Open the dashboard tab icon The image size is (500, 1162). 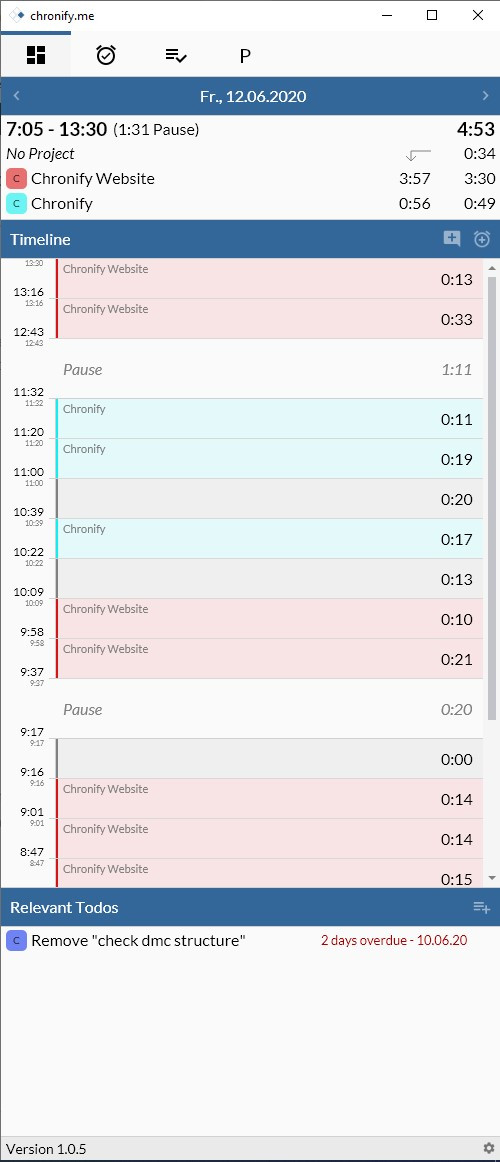[36, 55]
